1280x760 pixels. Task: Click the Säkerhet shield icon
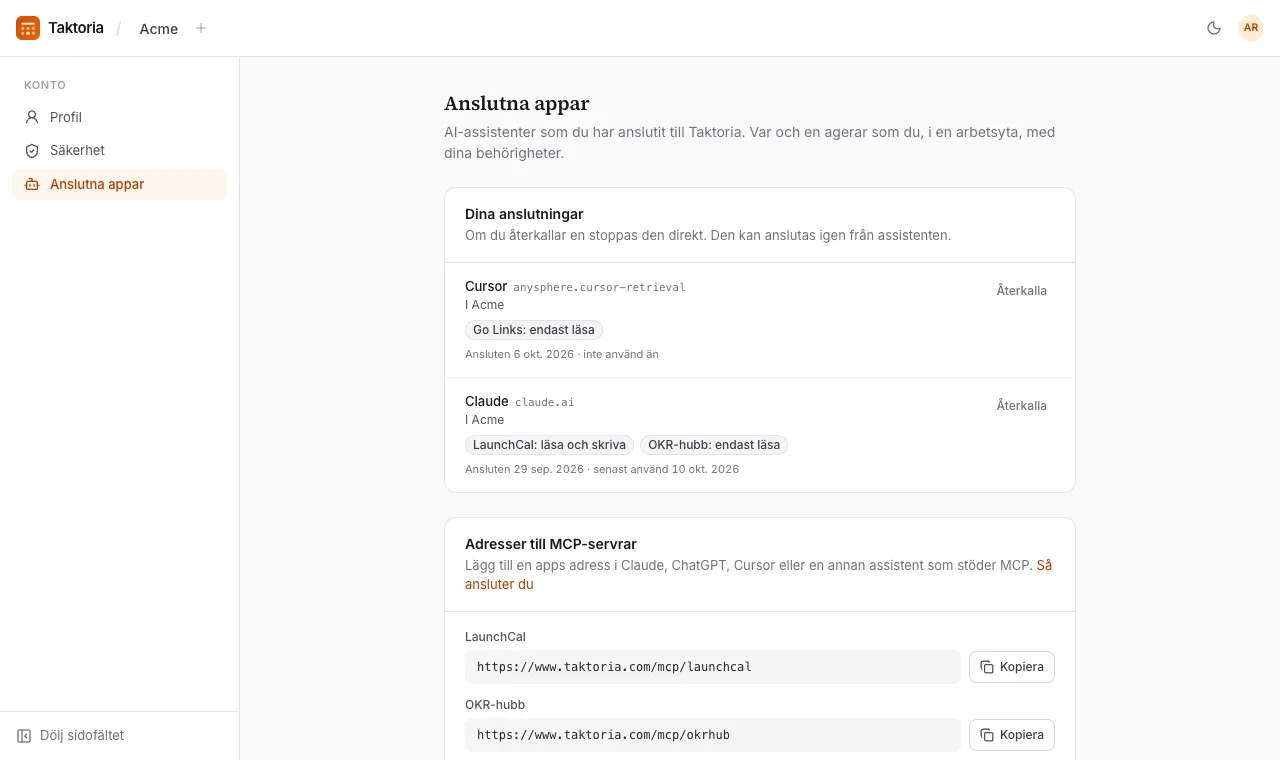[x=32, y=150]
